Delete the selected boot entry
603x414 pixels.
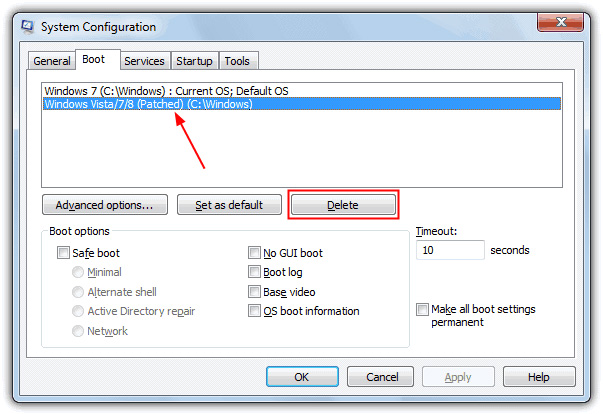343,205
